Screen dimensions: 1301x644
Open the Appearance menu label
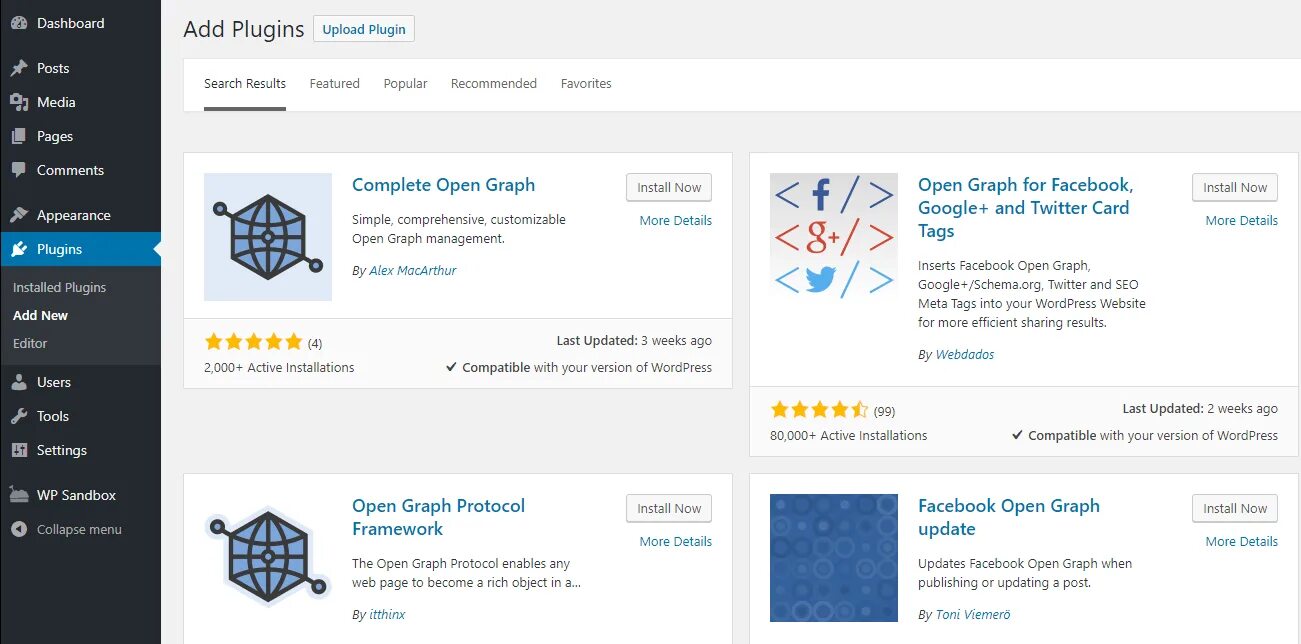(73, 215)
